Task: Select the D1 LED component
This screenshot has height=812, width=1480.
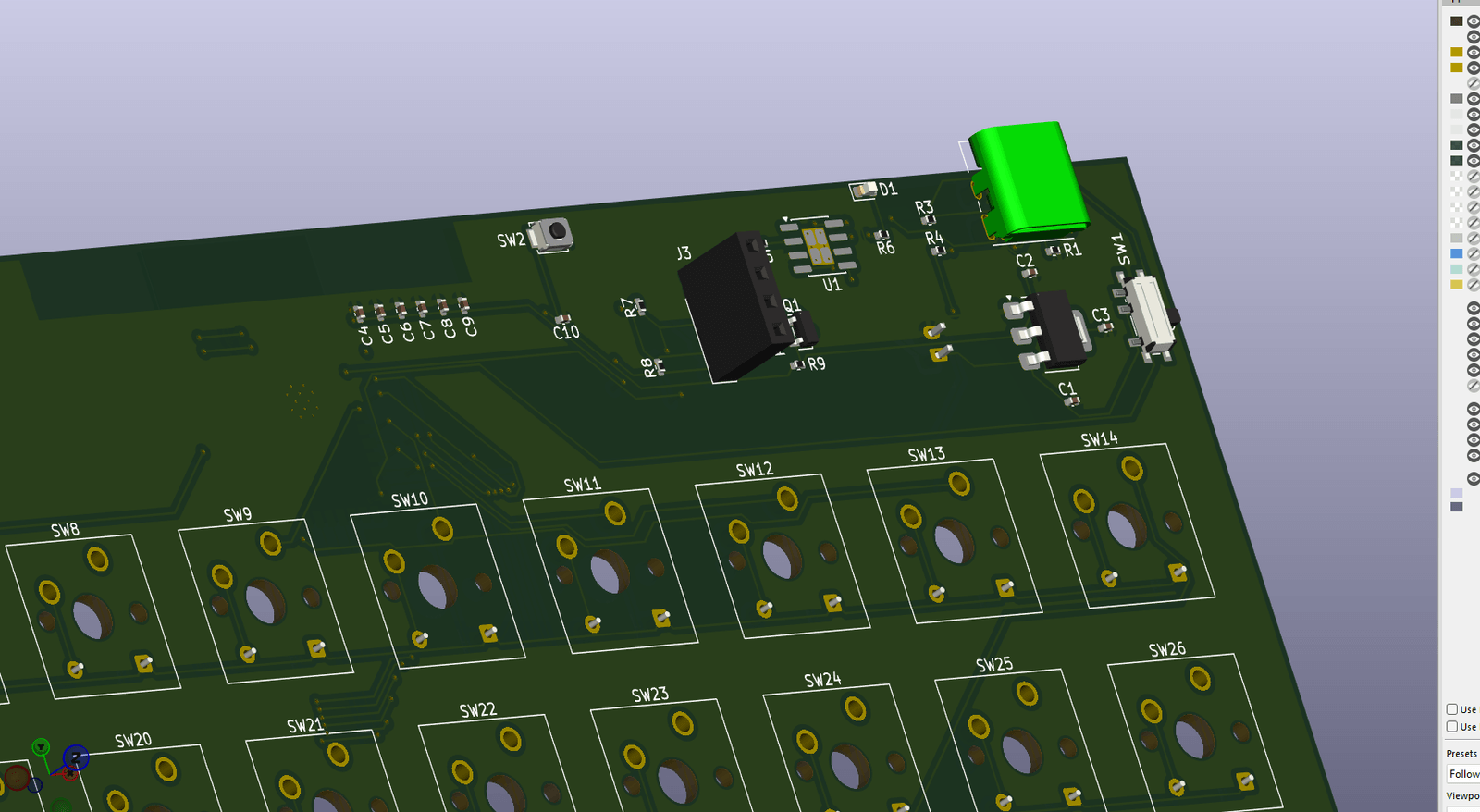Action: (x=864, y=191)
